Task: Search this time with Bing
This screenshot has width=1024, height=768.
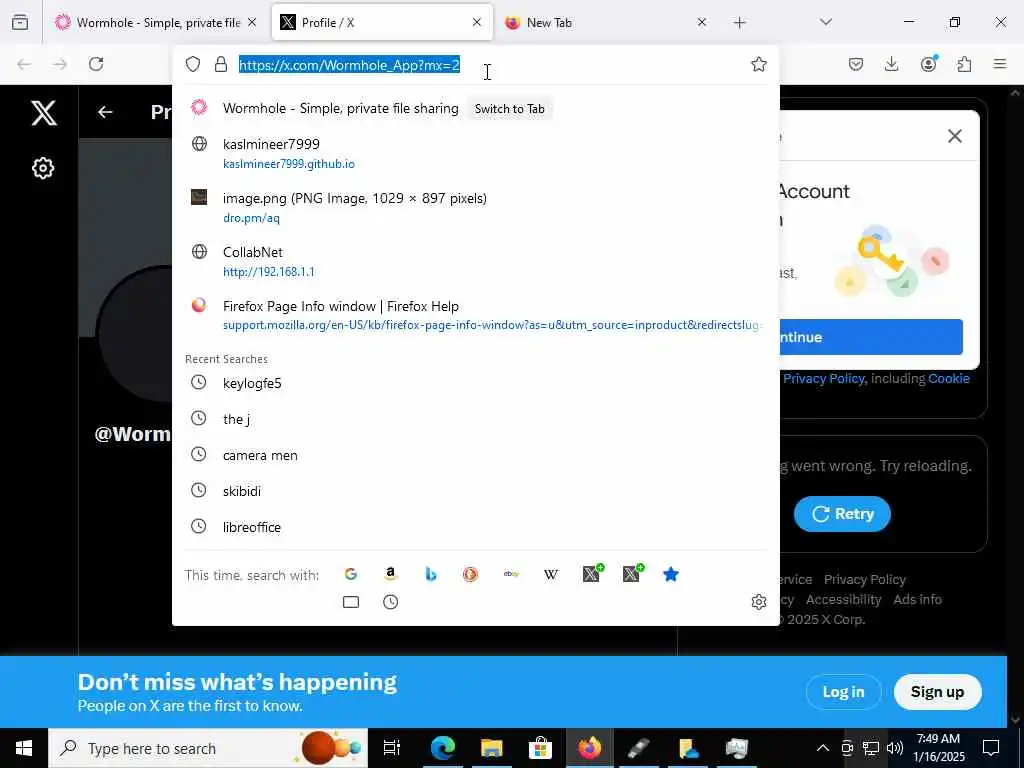Action: 430,574
